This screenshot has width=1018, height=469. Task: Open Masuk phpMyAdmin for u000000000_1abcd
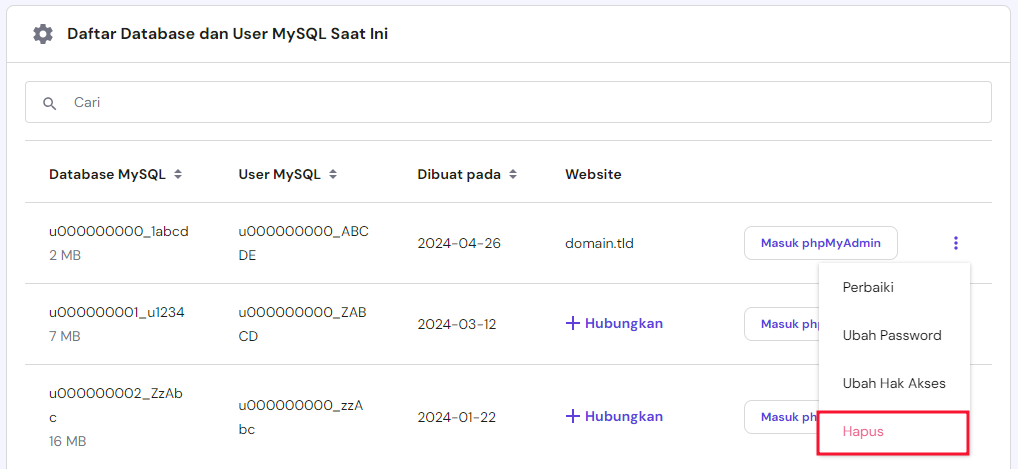[x=821, y=243]
